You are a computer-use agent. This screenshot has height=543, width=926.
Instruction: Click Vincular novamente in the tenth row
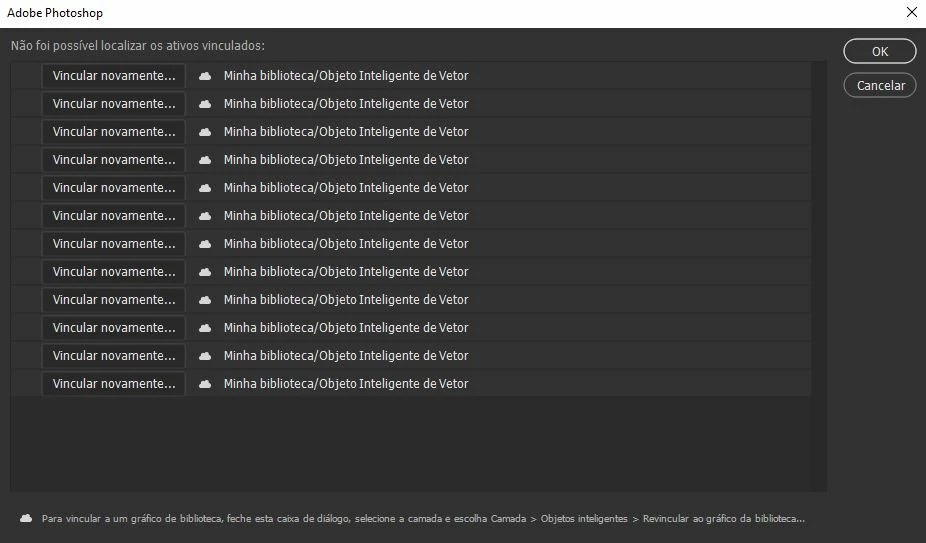pos(113,327)
